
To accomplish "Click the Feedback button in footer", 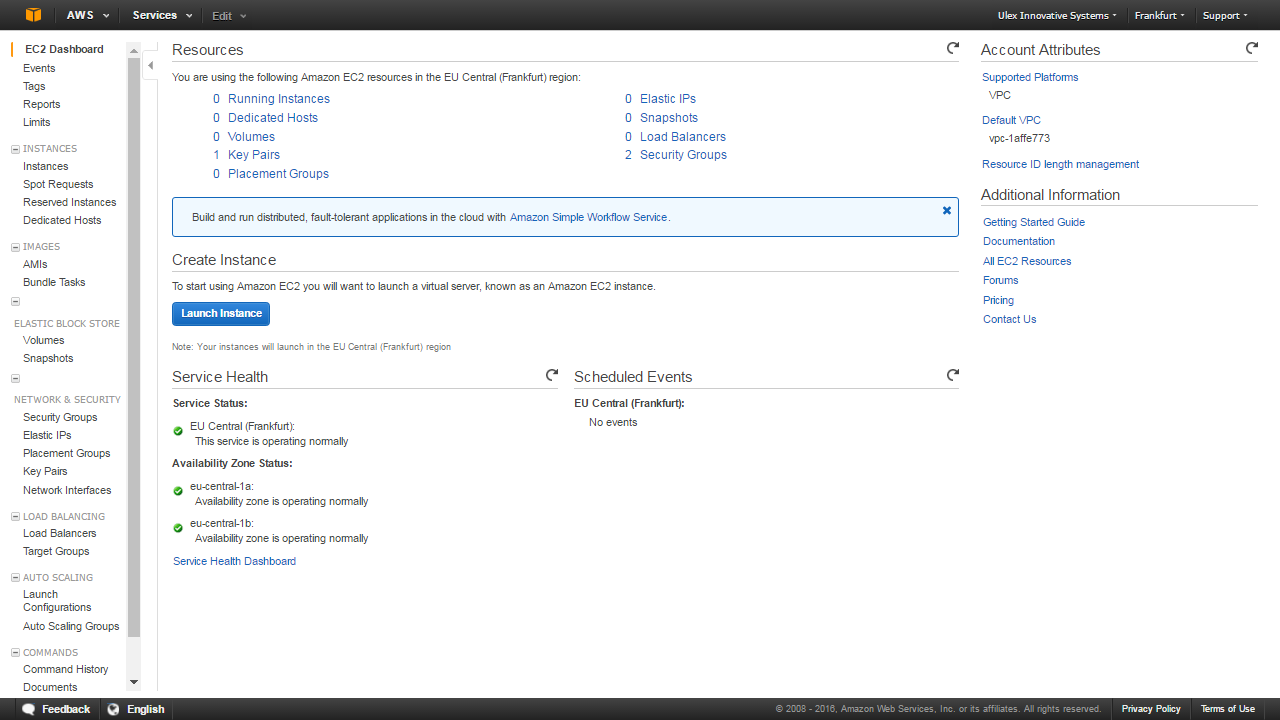I will pos(56,709).
